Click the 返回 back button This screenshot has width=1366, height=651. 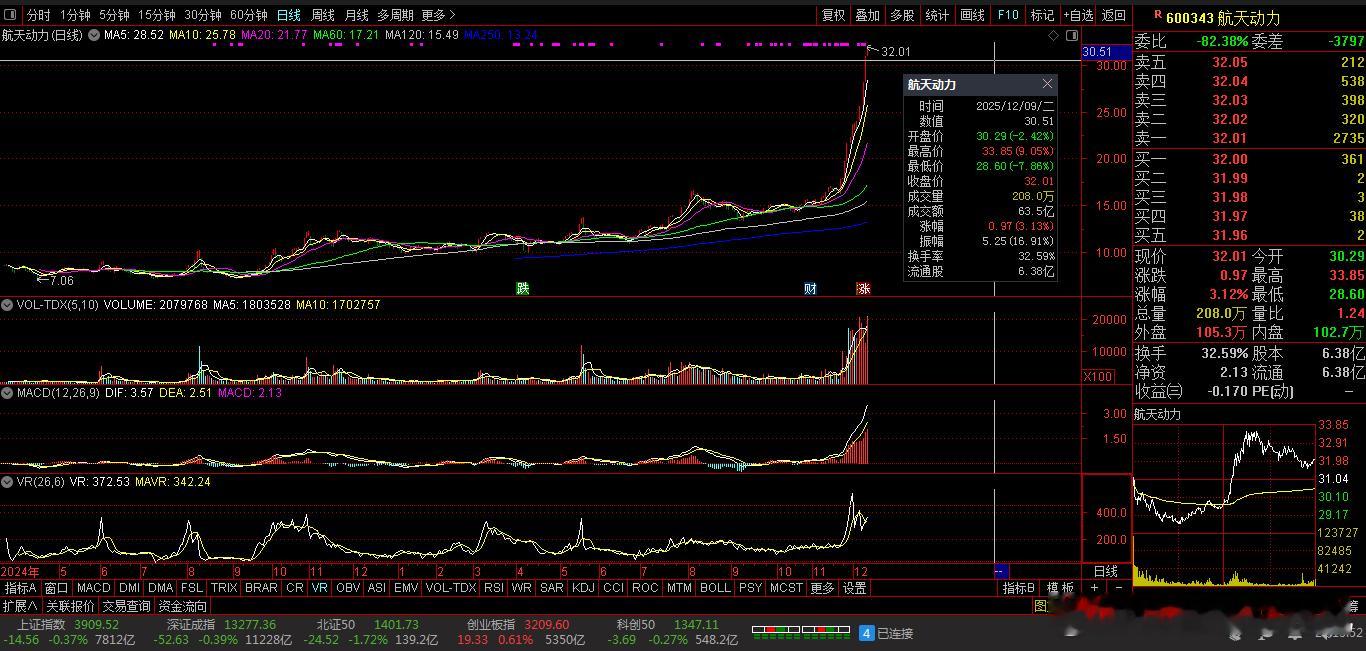click(x=1114, y=15)
